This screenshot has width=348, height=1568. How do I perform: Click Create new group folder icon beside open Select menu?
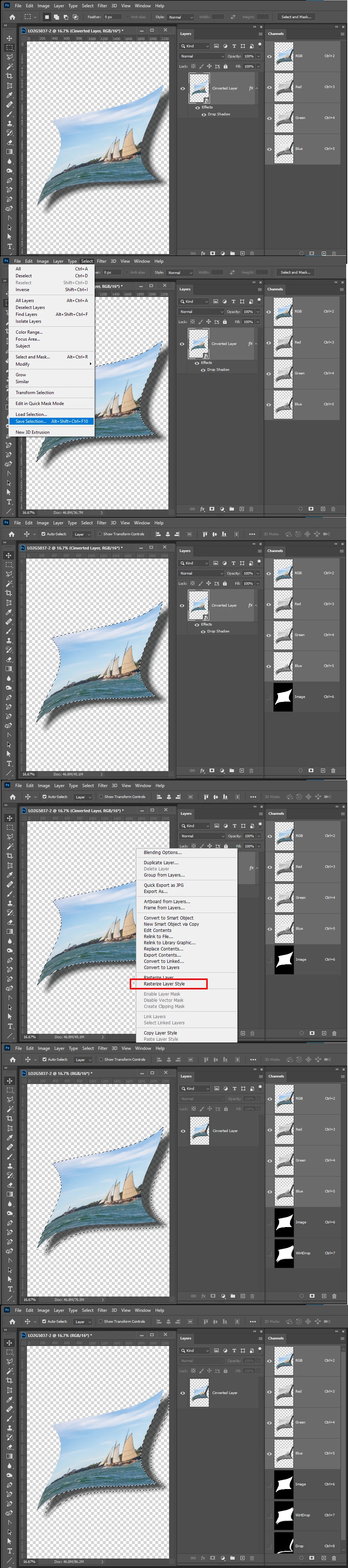pos(232,509)
